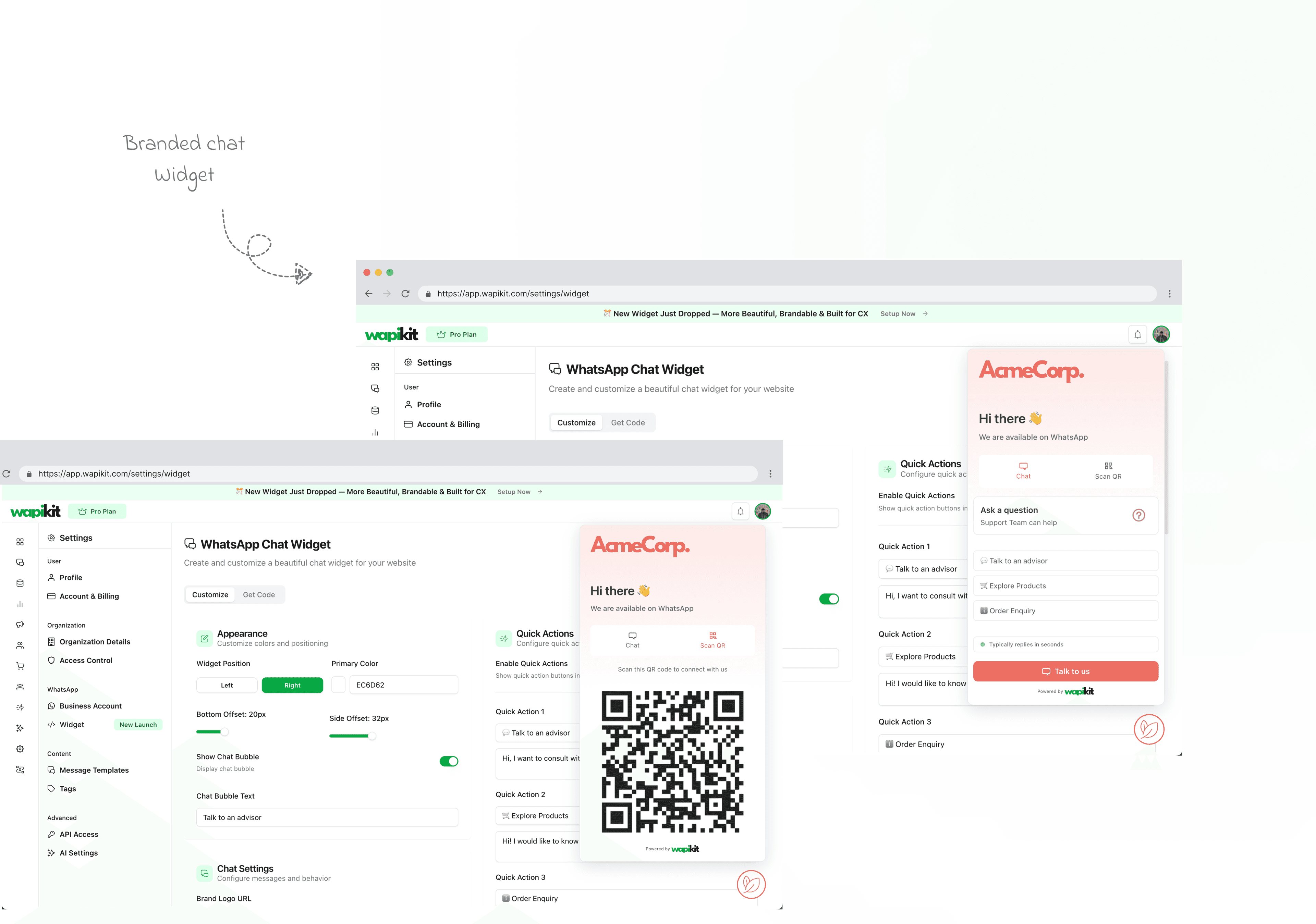
Task: Click the EC6D62 color hex input field
Action: click(x=403, y=685)
